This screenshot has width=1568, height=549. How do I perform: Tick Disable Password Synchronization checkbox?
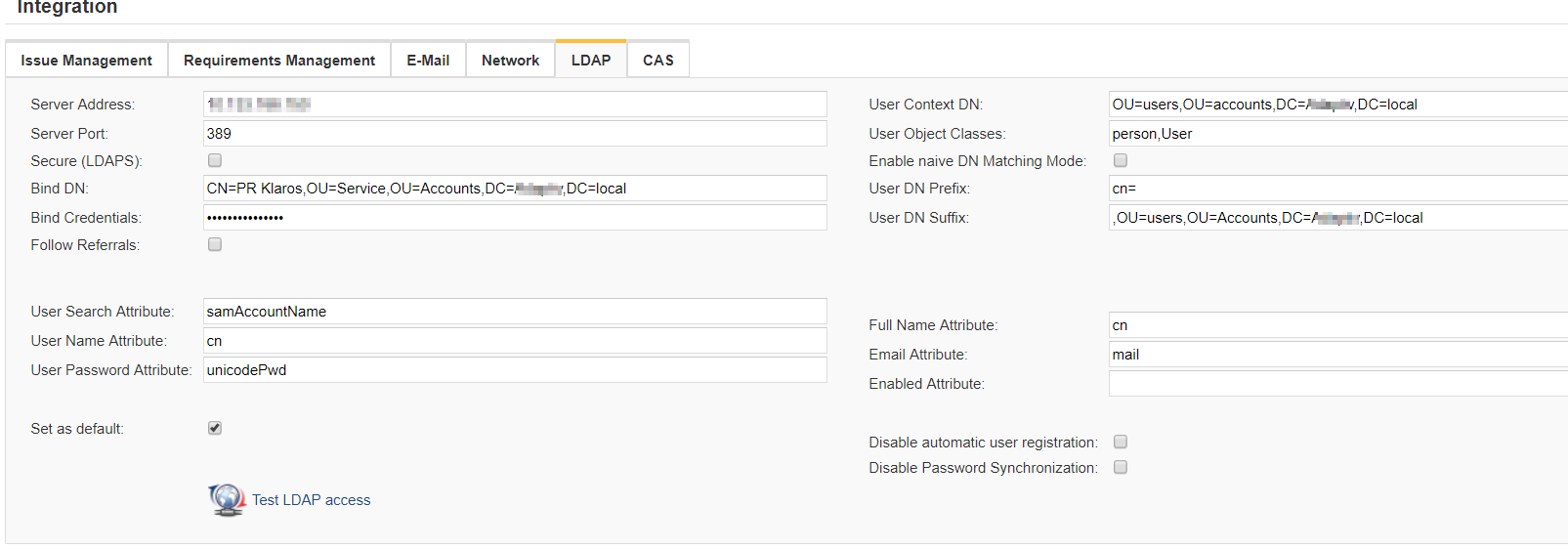click(x=1121, y=467)
